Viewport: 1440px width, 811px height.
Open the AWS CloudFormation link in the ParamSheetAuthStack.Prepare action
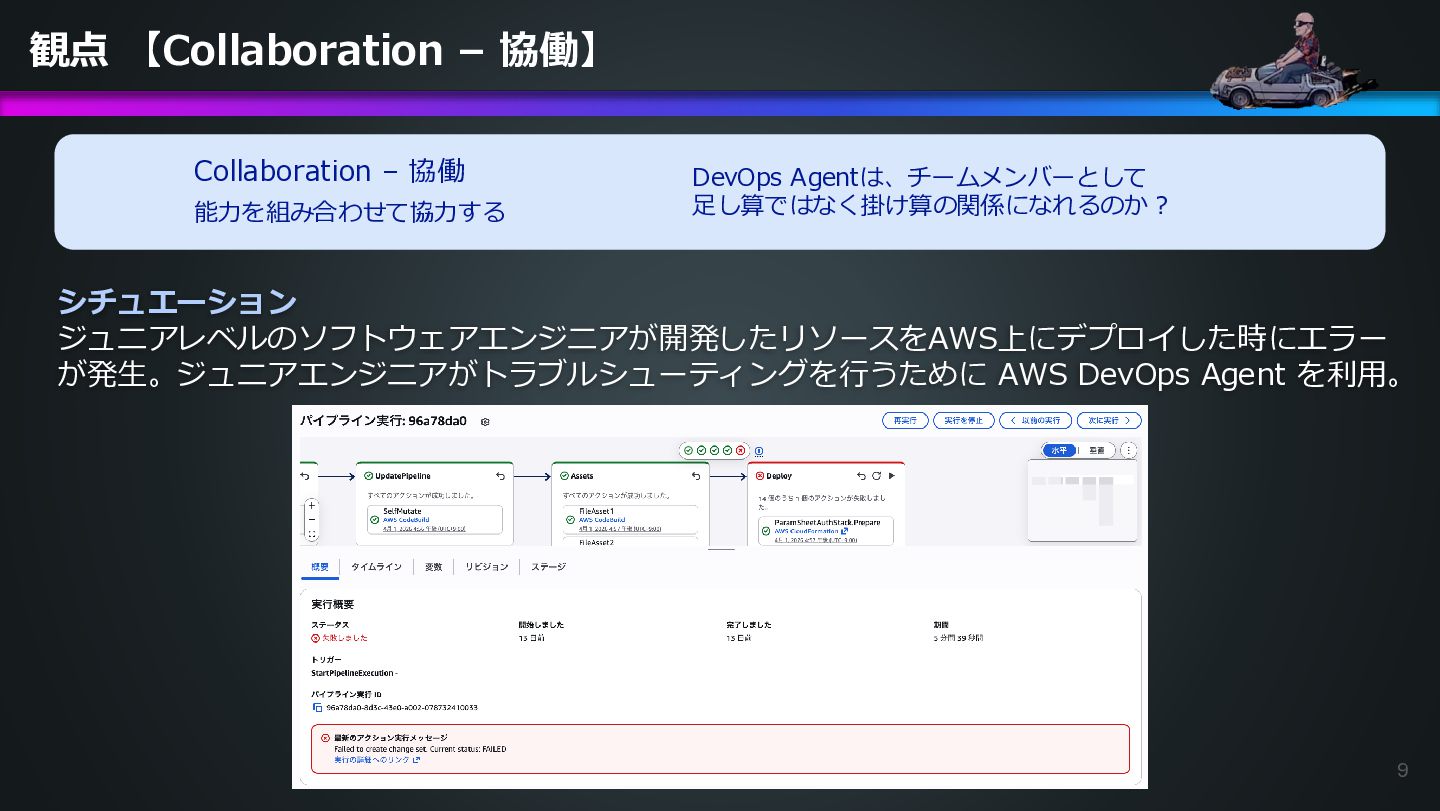[x=810, y=531]
